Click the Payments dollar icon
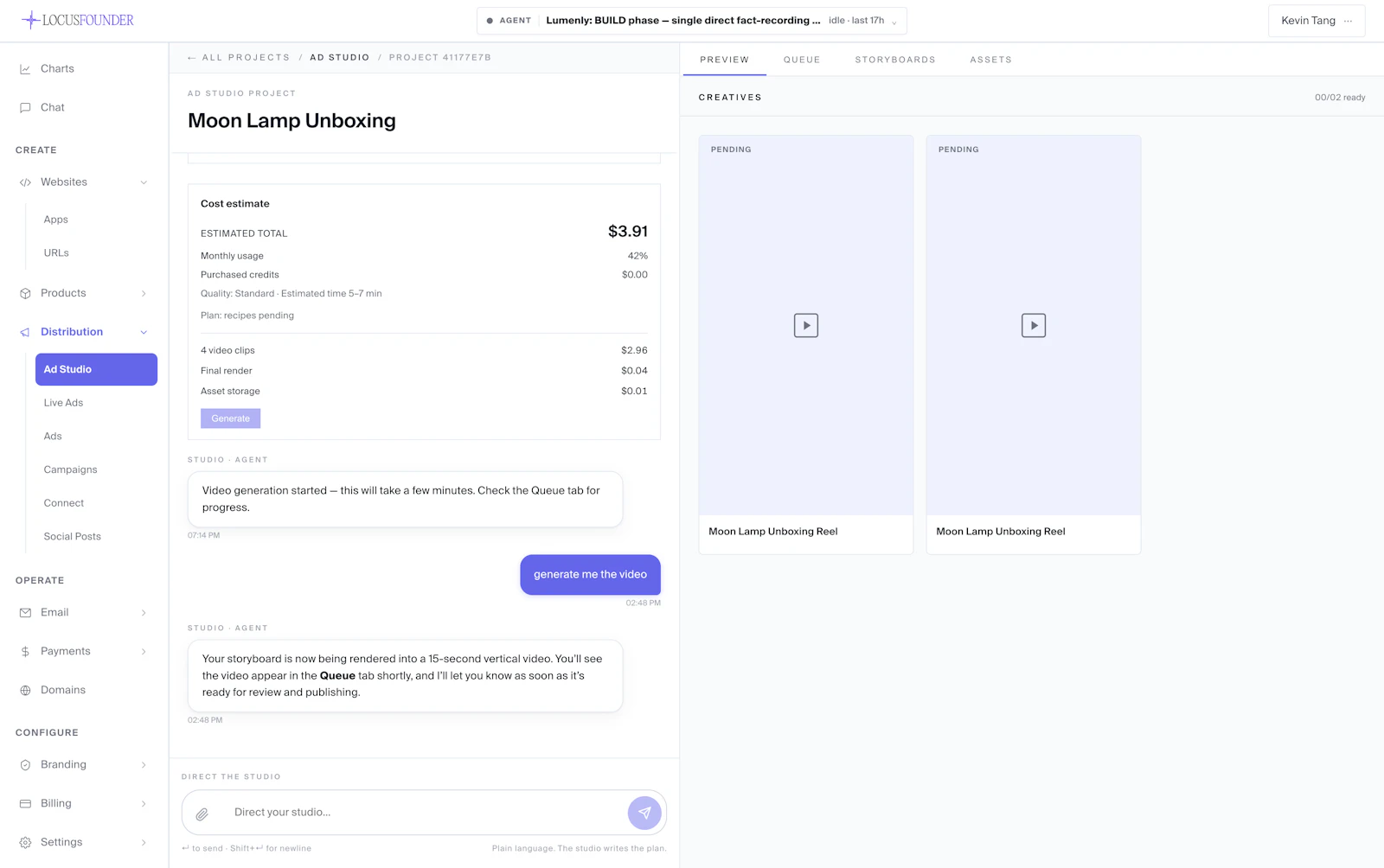This screenshot has width=1384, height=868. pyautogui.click(x=25, y=652)
